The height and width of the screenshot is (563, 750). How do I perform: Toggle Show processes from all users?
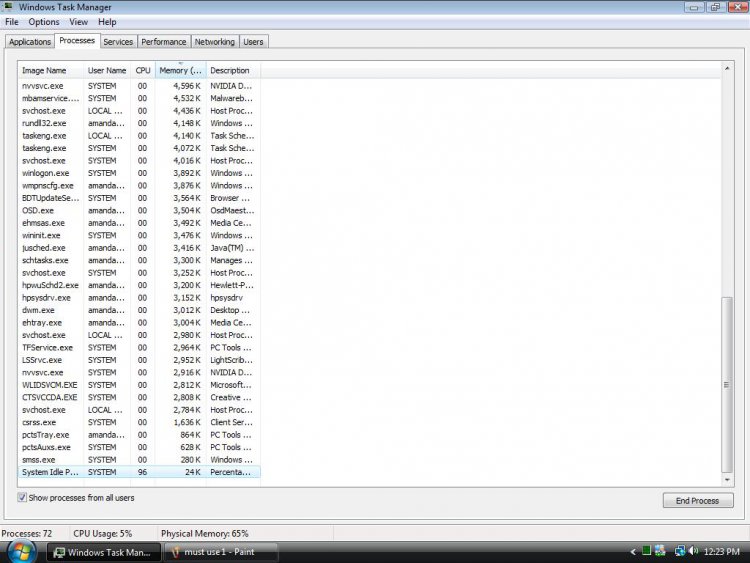pyautogui.click(x=23, y=497)
